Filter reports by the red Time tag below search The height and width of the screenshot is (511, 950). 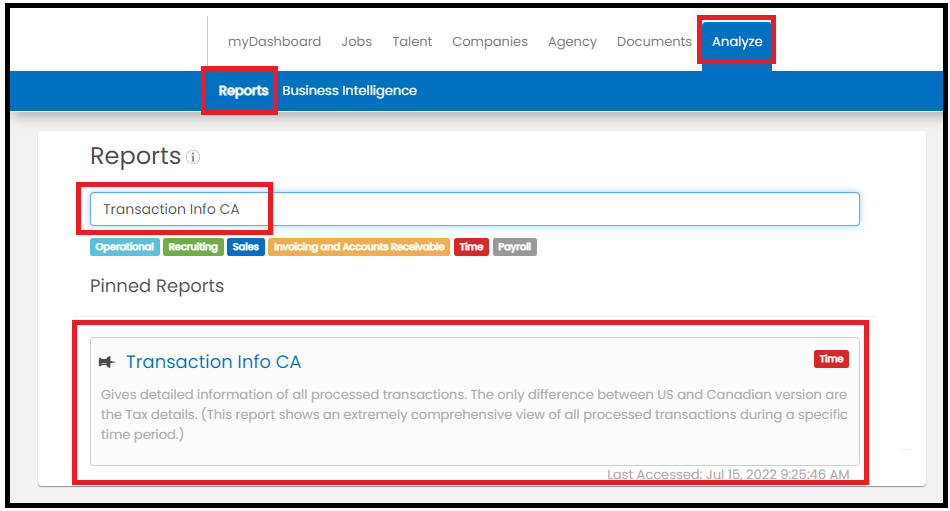pyautogui.click(x=471, y=247)
